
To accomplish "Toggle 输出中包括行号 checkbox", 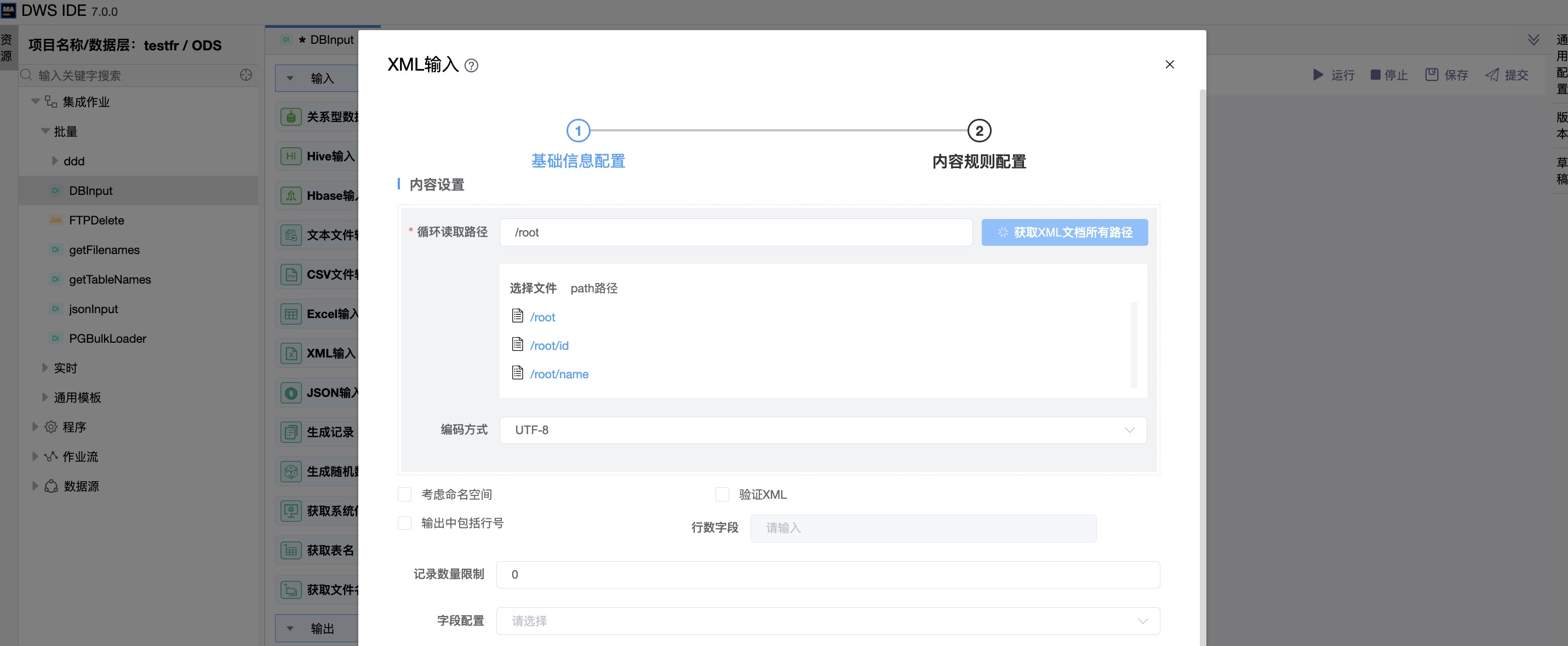I will point(405,523).
